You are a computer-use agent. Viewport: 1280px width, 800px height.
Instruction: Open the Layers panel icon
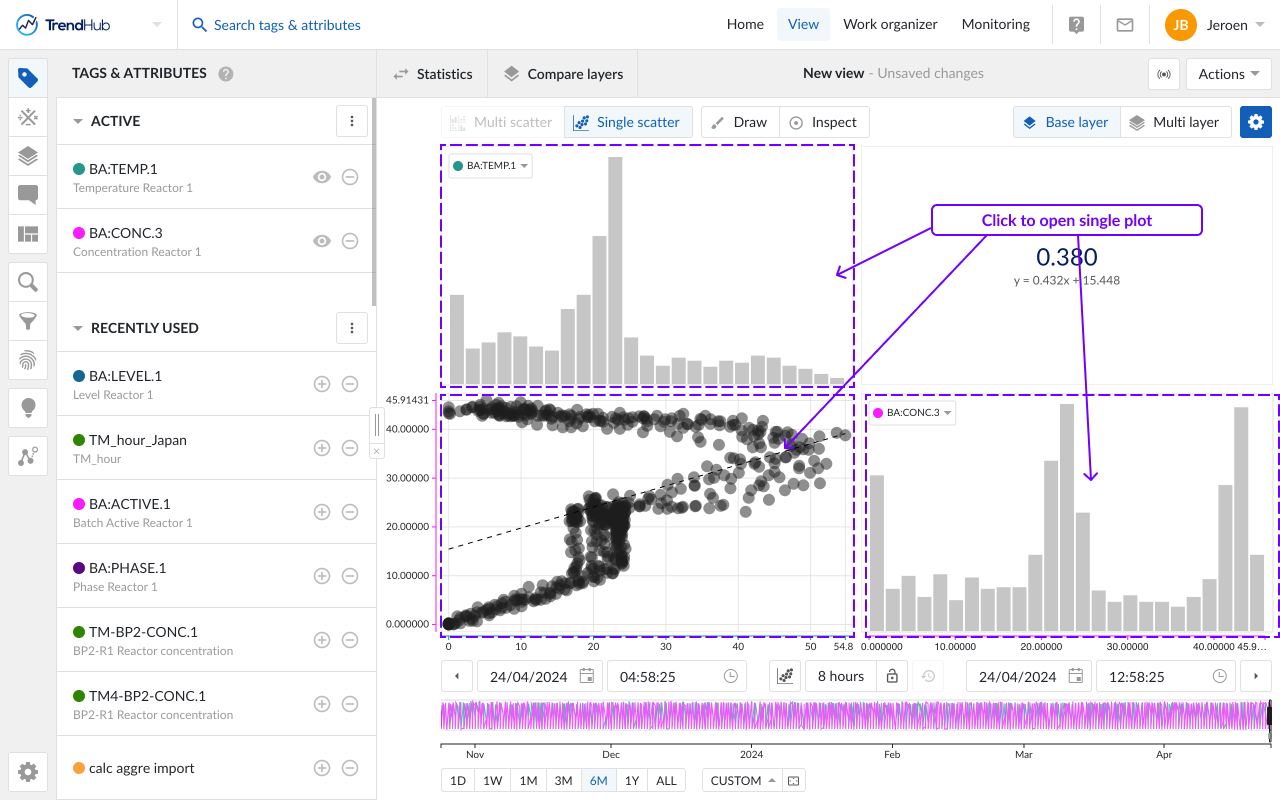point(27,156)
